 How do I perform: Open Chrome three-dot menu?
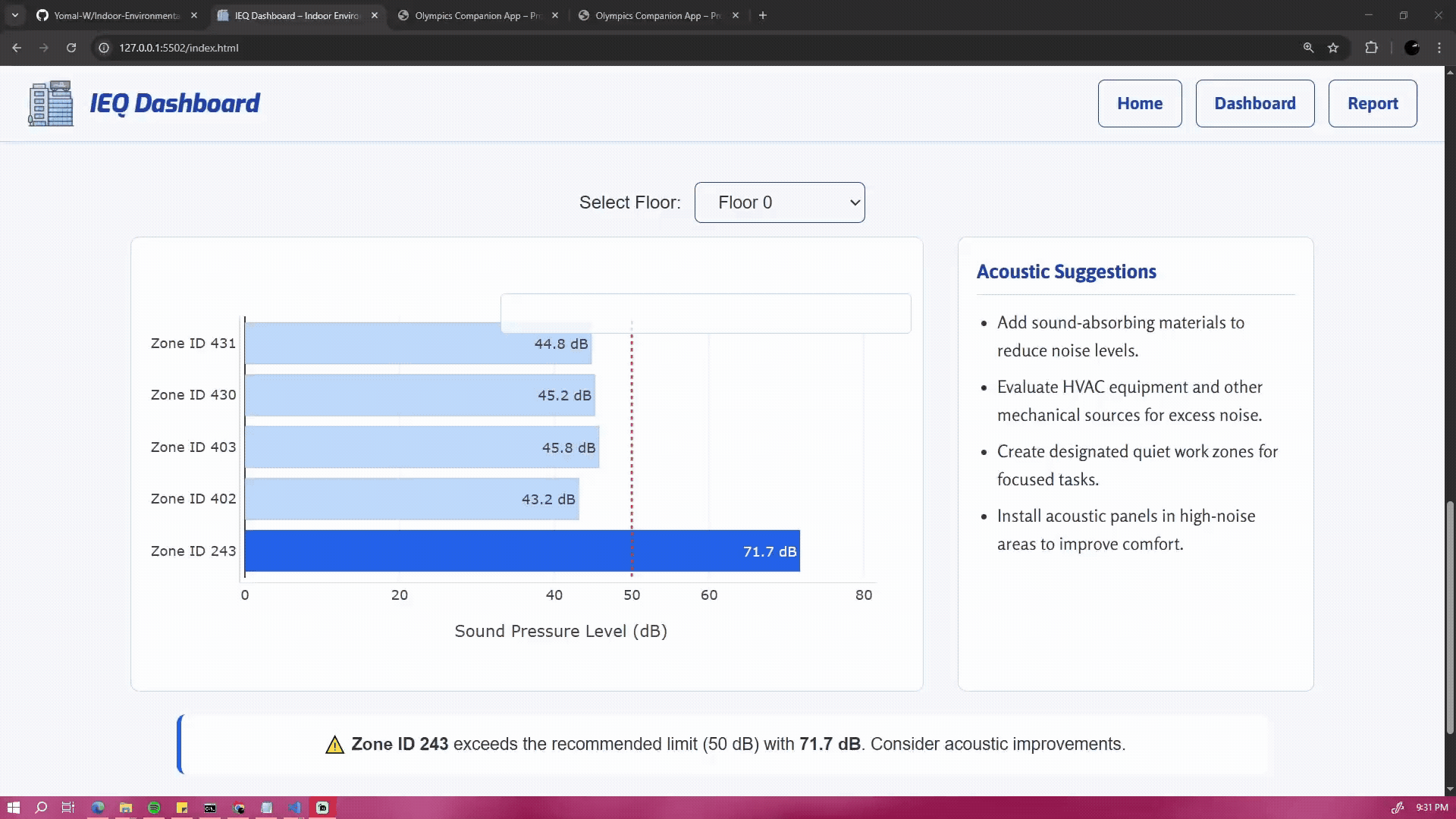tap(1439, 48)
